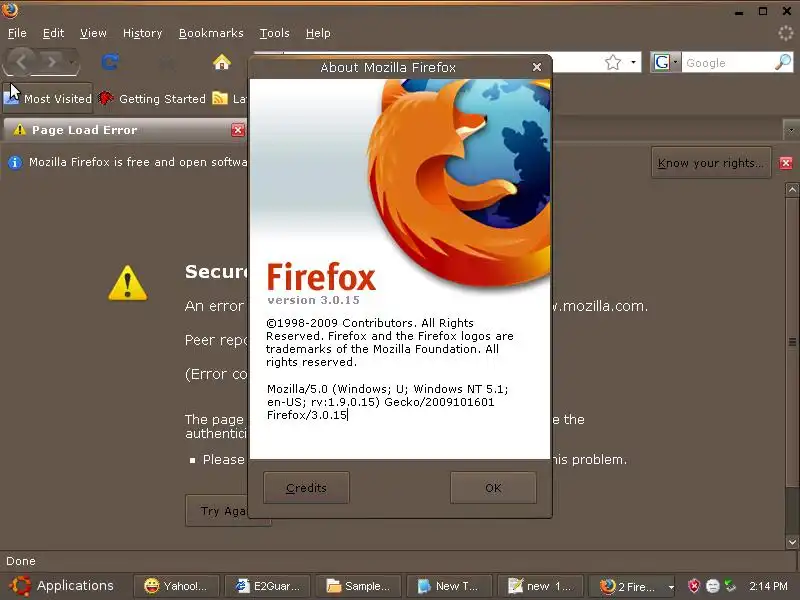This screenshot has height=600, width=800.
Task: Expand the location bar history dropdown
Action: pos(633,62)
